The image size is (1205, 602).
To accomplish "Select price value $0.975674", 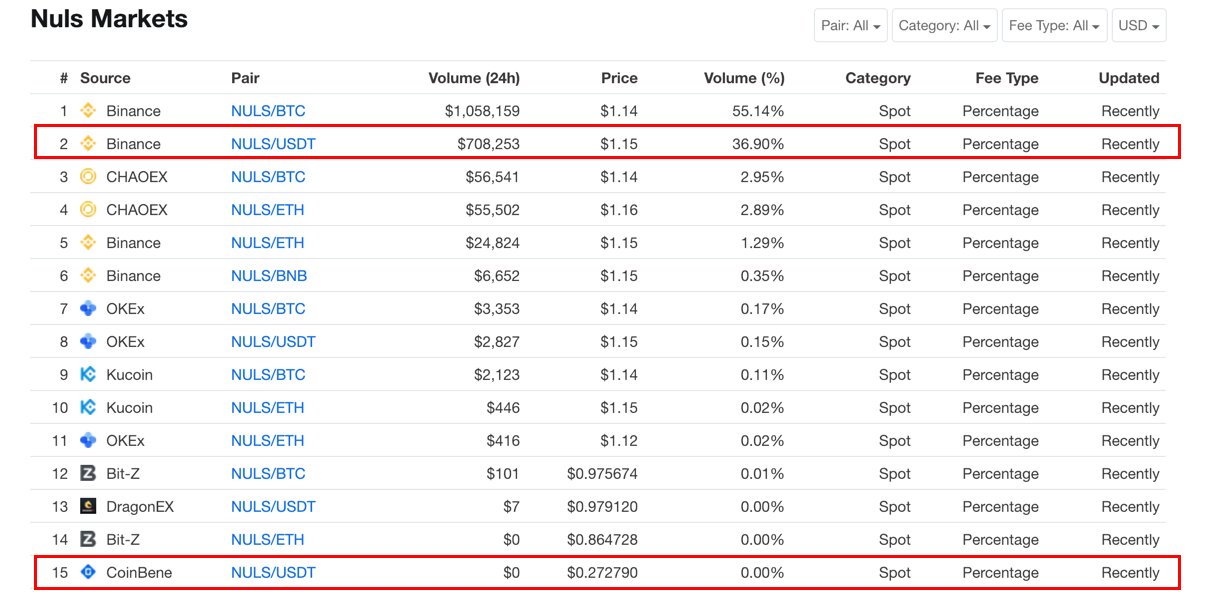I will [602, 474].
